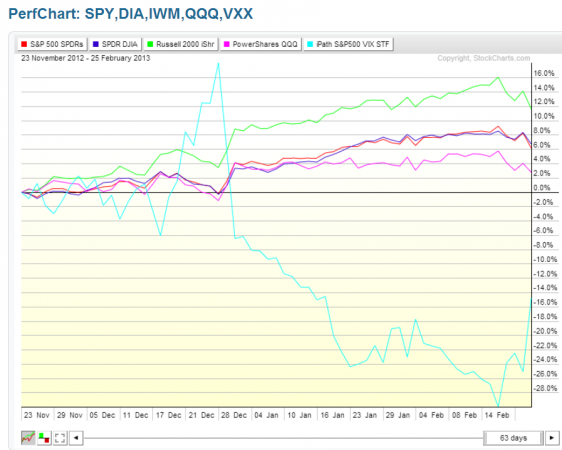
Task: Click the blue SPDR DJIA color swatch
Action: [96, 44]
